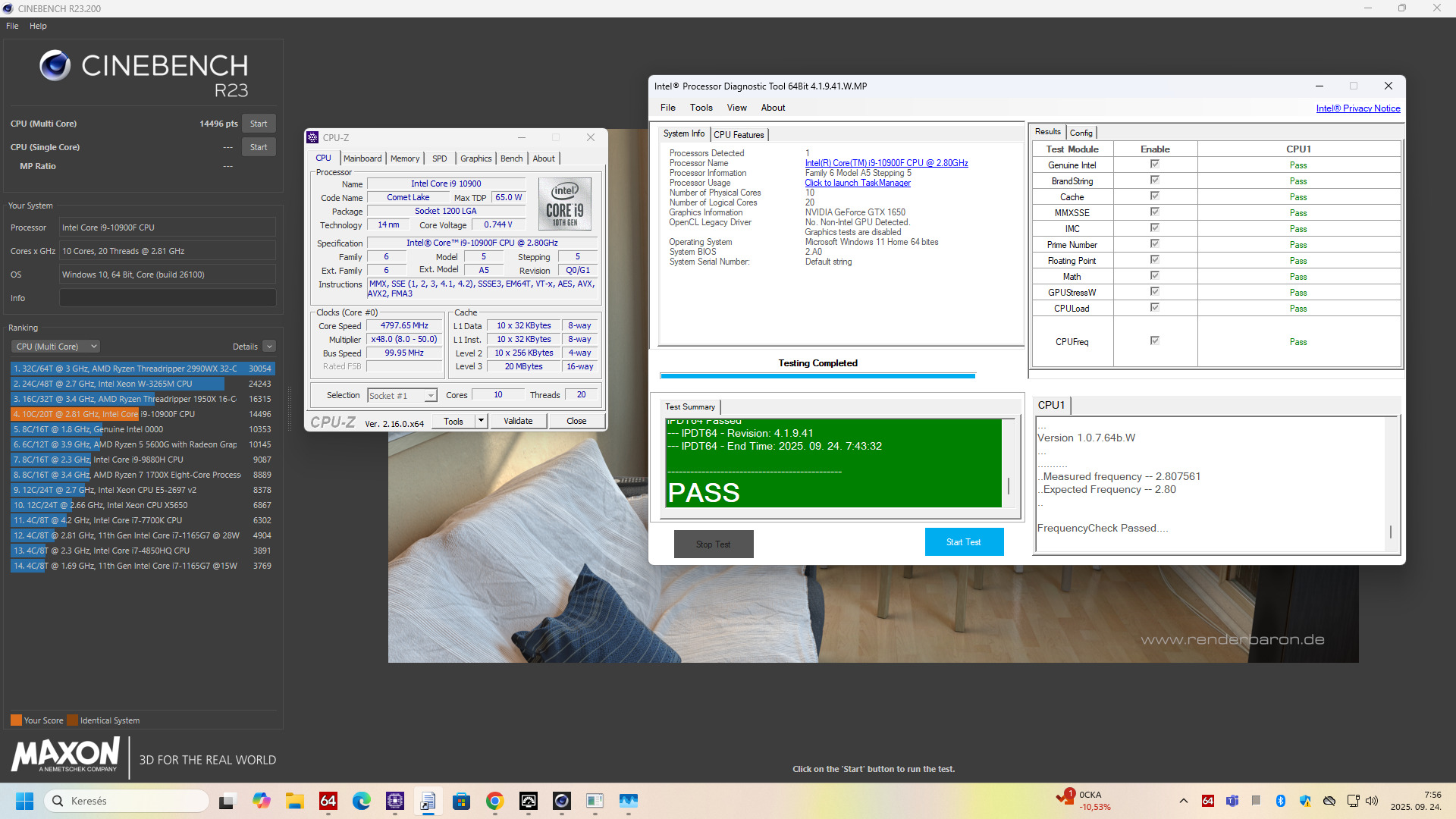Click the Cinebench Info input field

[168, 298]
